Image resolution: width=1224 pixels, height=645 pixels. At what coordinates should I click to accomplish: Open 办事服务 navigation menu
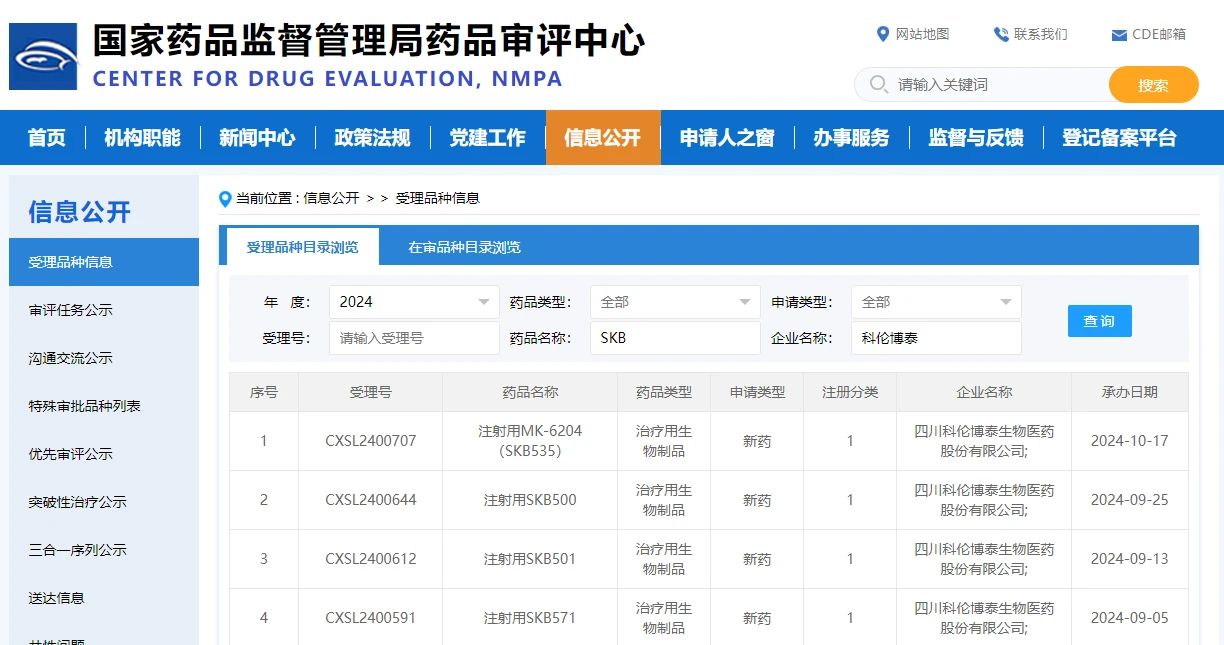click(x=851, y=138)
